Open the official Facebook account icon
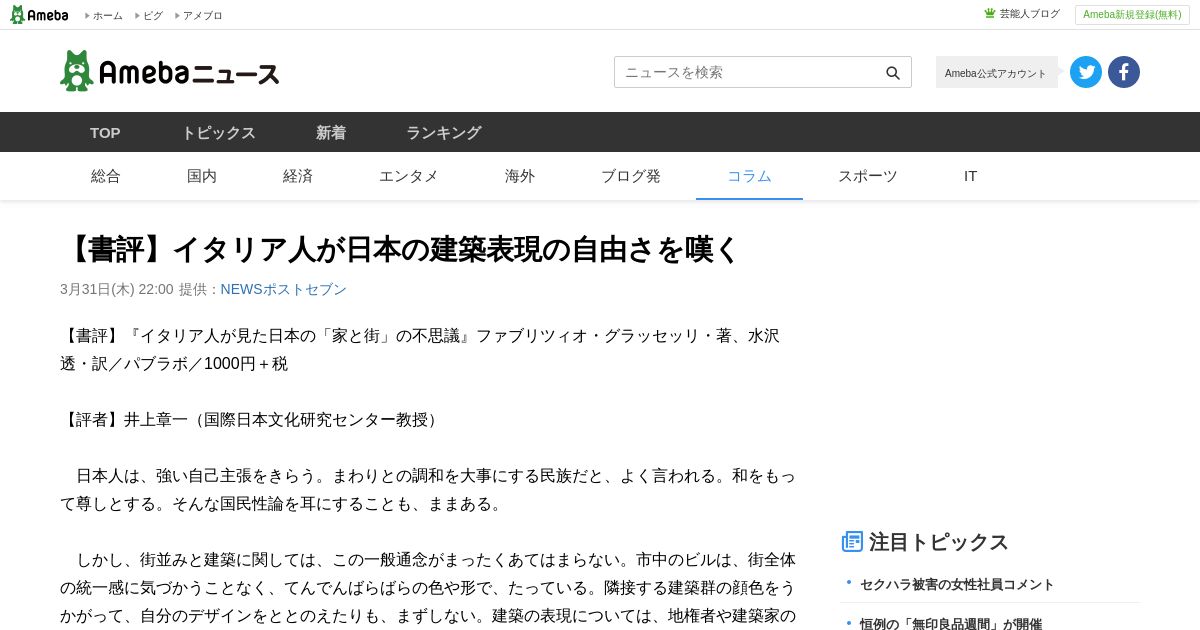The image size is (1200, 630). [1124, 72]
